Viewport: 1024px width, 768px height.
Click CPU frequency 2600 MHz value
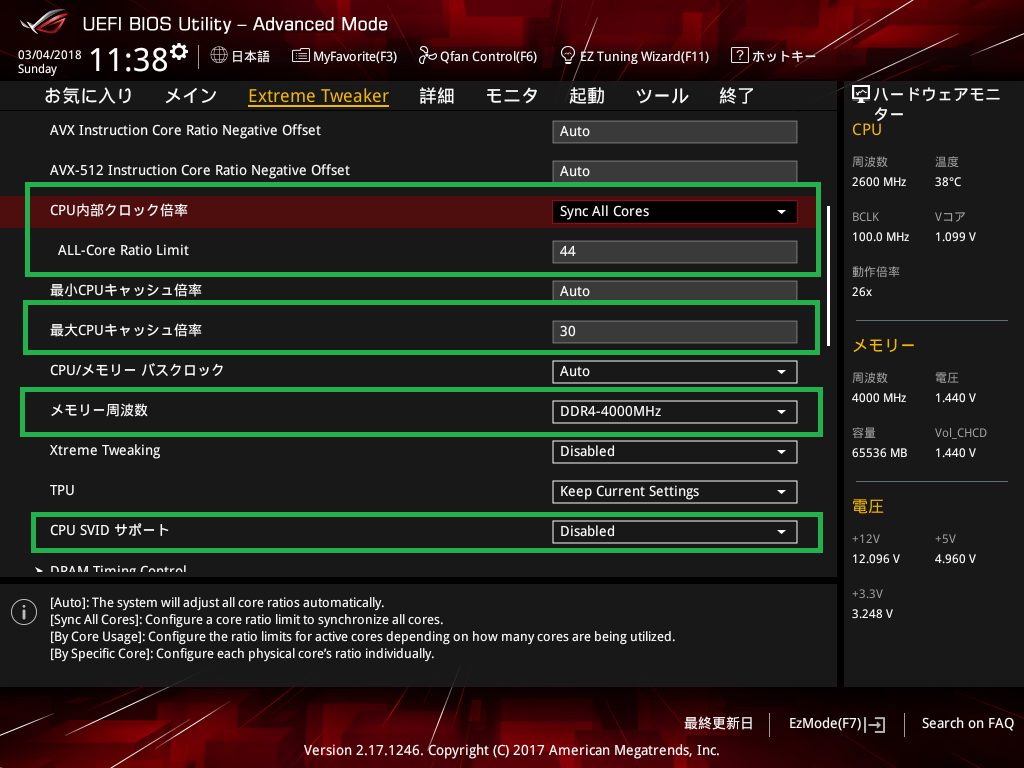click(879, 182)
